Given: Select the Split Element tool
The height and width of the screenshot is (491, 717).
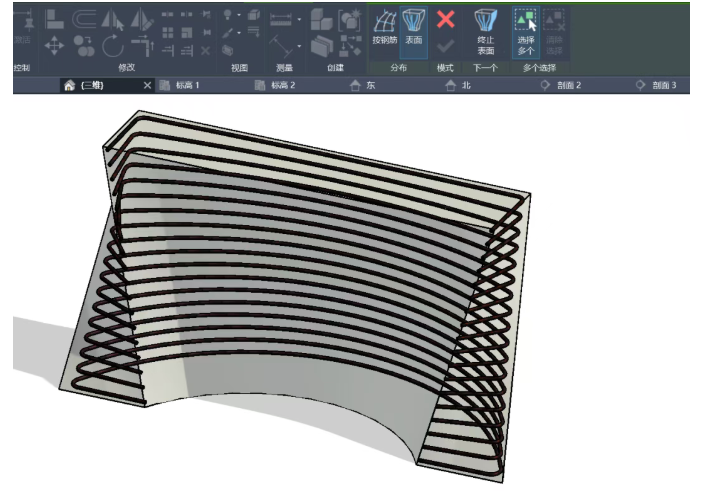Looking at the screenshot, I should point(167,14).
